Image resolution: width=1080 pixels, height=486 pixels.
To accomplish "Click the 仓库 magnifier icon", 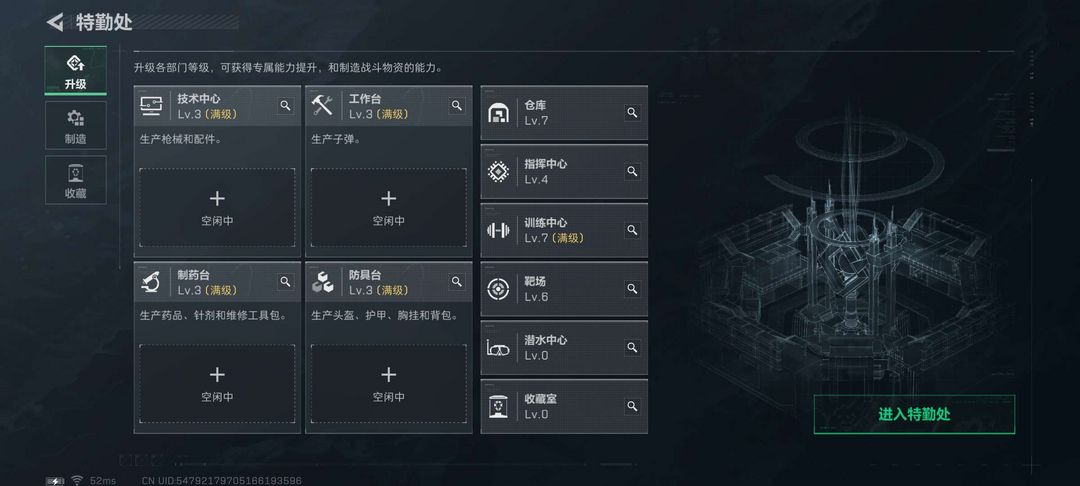I will 632,113.
